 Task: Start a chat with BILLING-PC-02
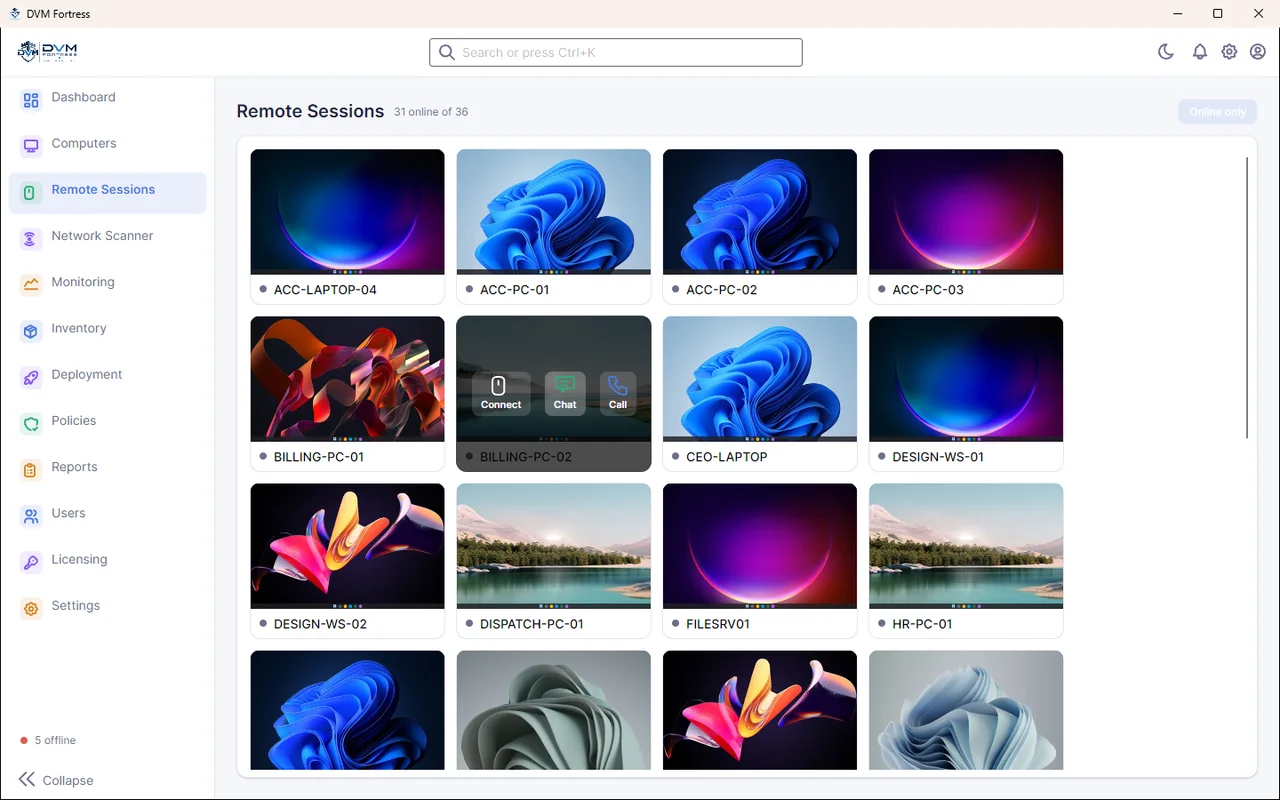point(565,393)
